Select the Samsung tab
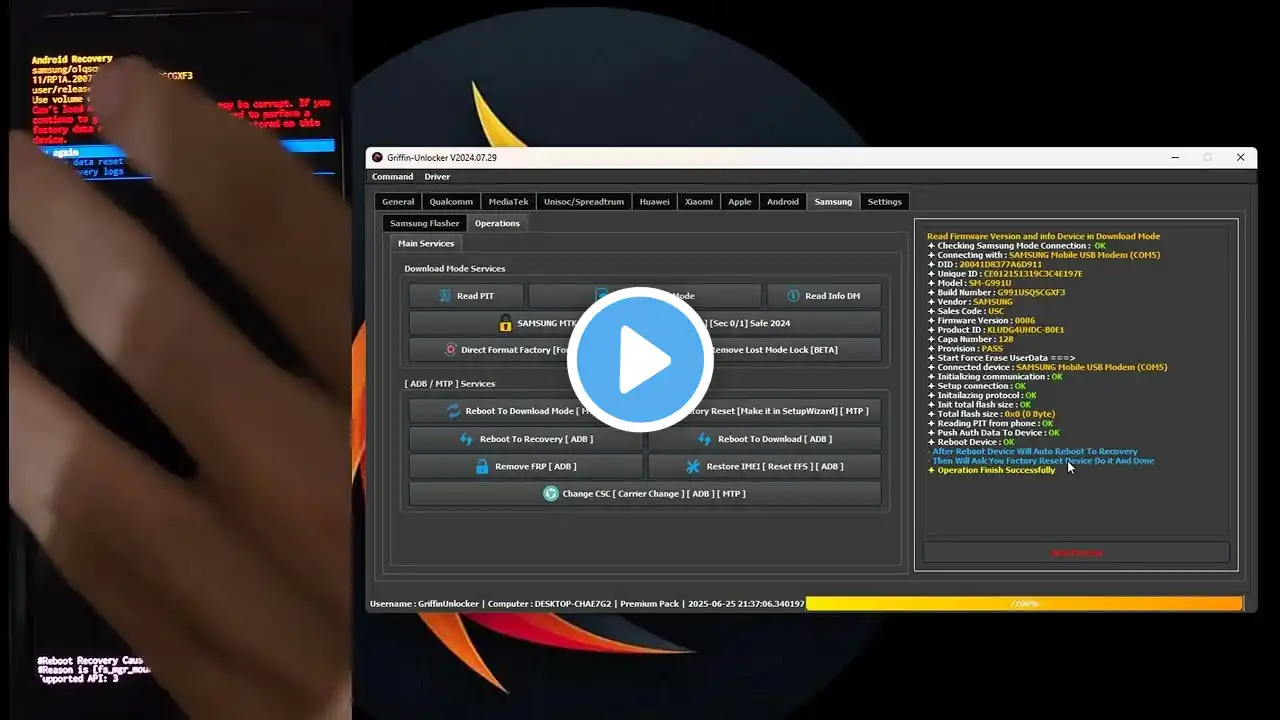The image size is (1280, 720). (833, 202)
